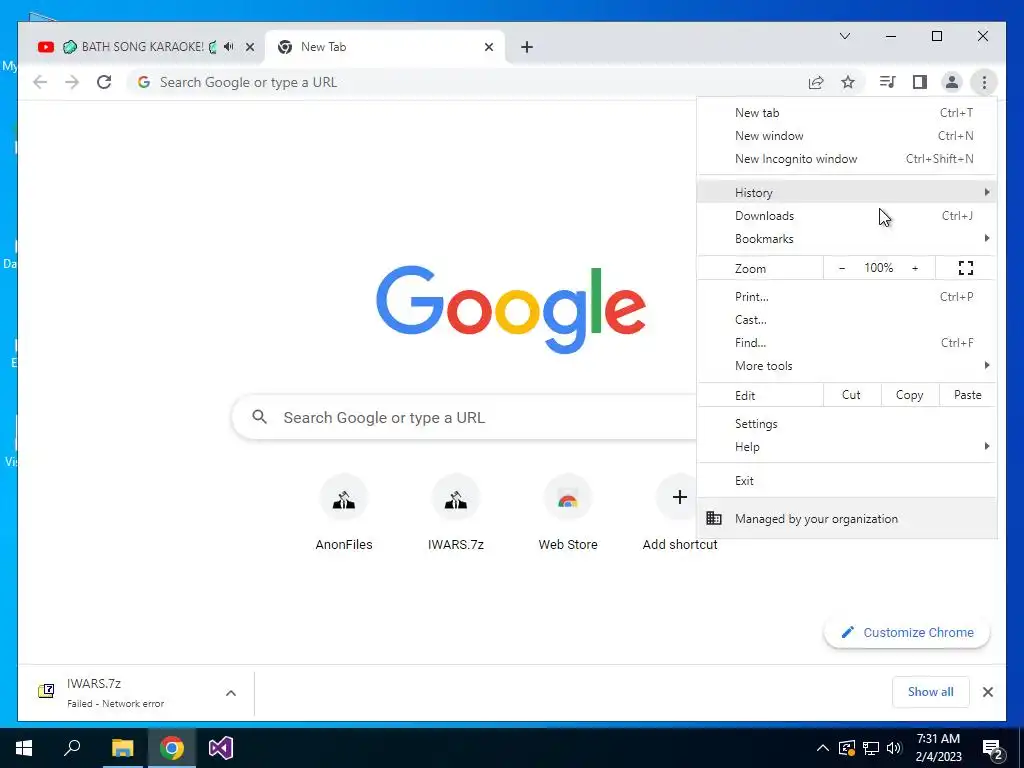The height and width of the screenshot is (768, 1024).
Task: Open the Windows Start menu
Action: tap(24, 748)
